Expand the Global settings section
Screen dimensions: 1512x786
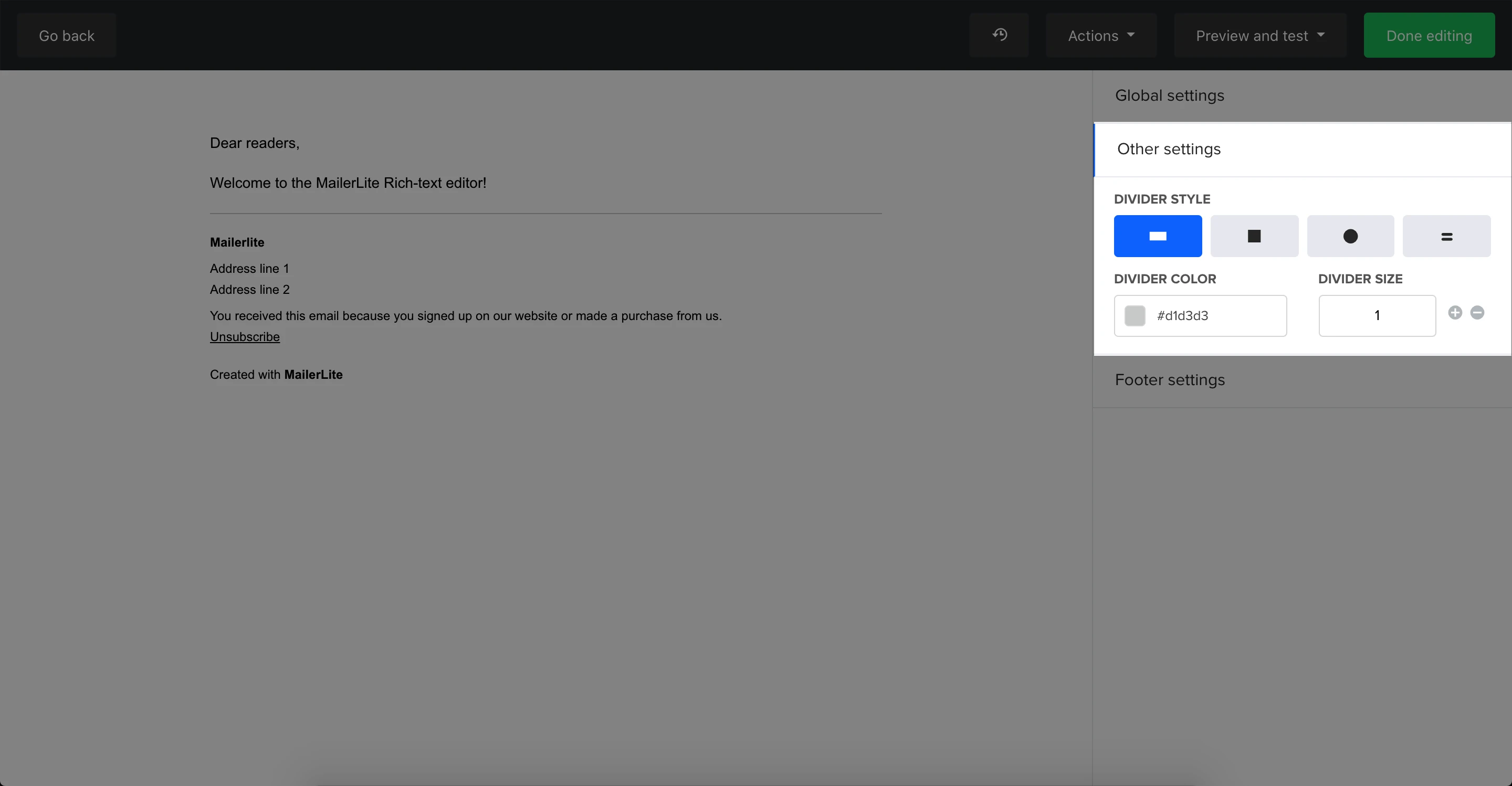click(x=1169, y=95)
